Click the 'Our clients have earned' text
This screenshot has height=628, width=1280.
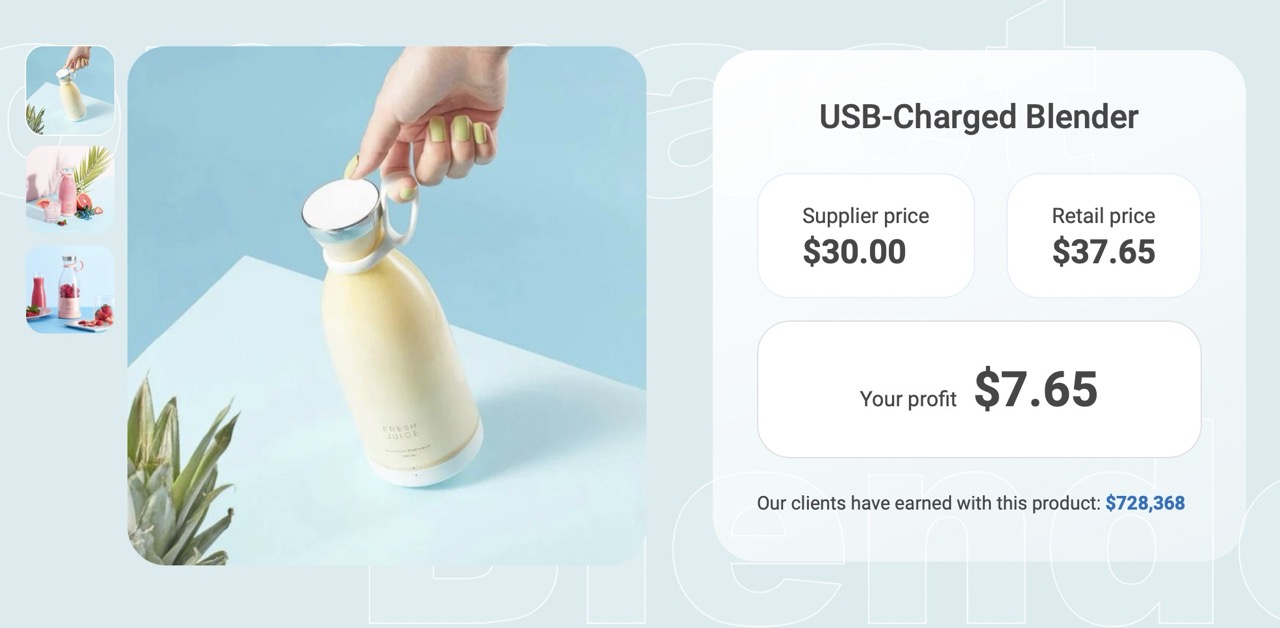point(928,503)
